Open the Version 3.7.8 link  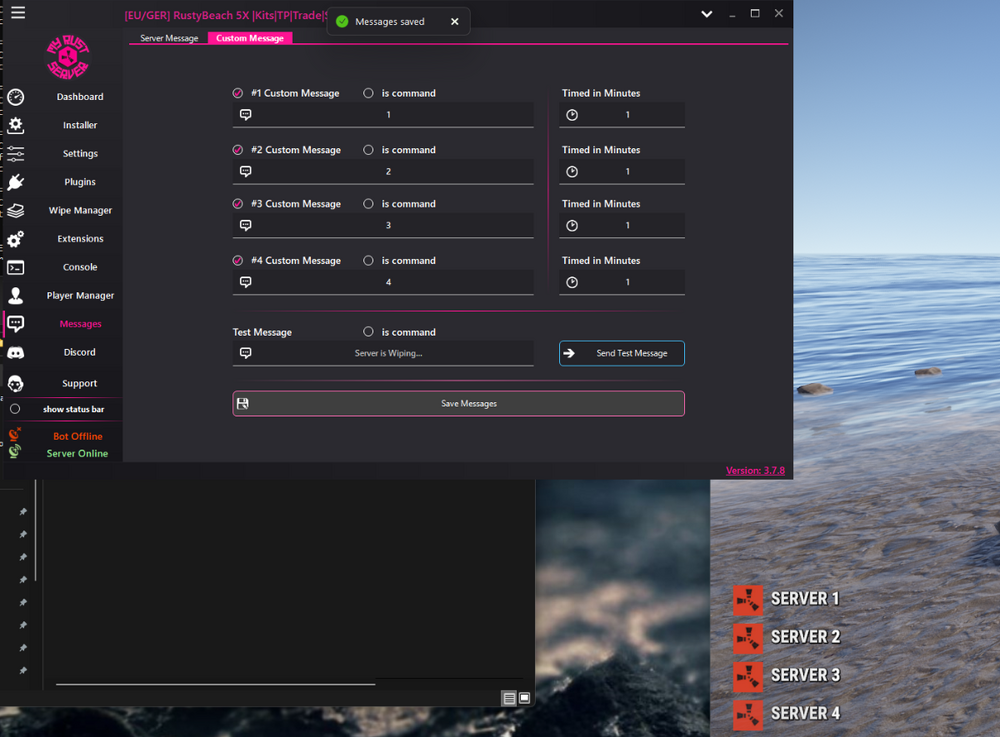point(755,470)
